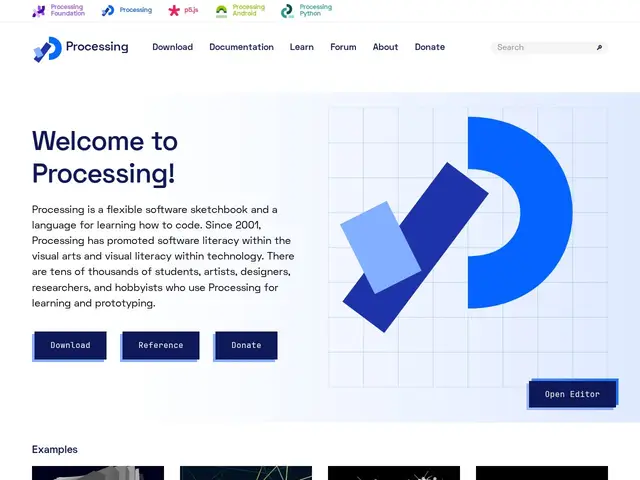Image resolution: width=640 pixels, height=480 pixels.
Task: Focus the Search input field
Action: tap(549, 47)
